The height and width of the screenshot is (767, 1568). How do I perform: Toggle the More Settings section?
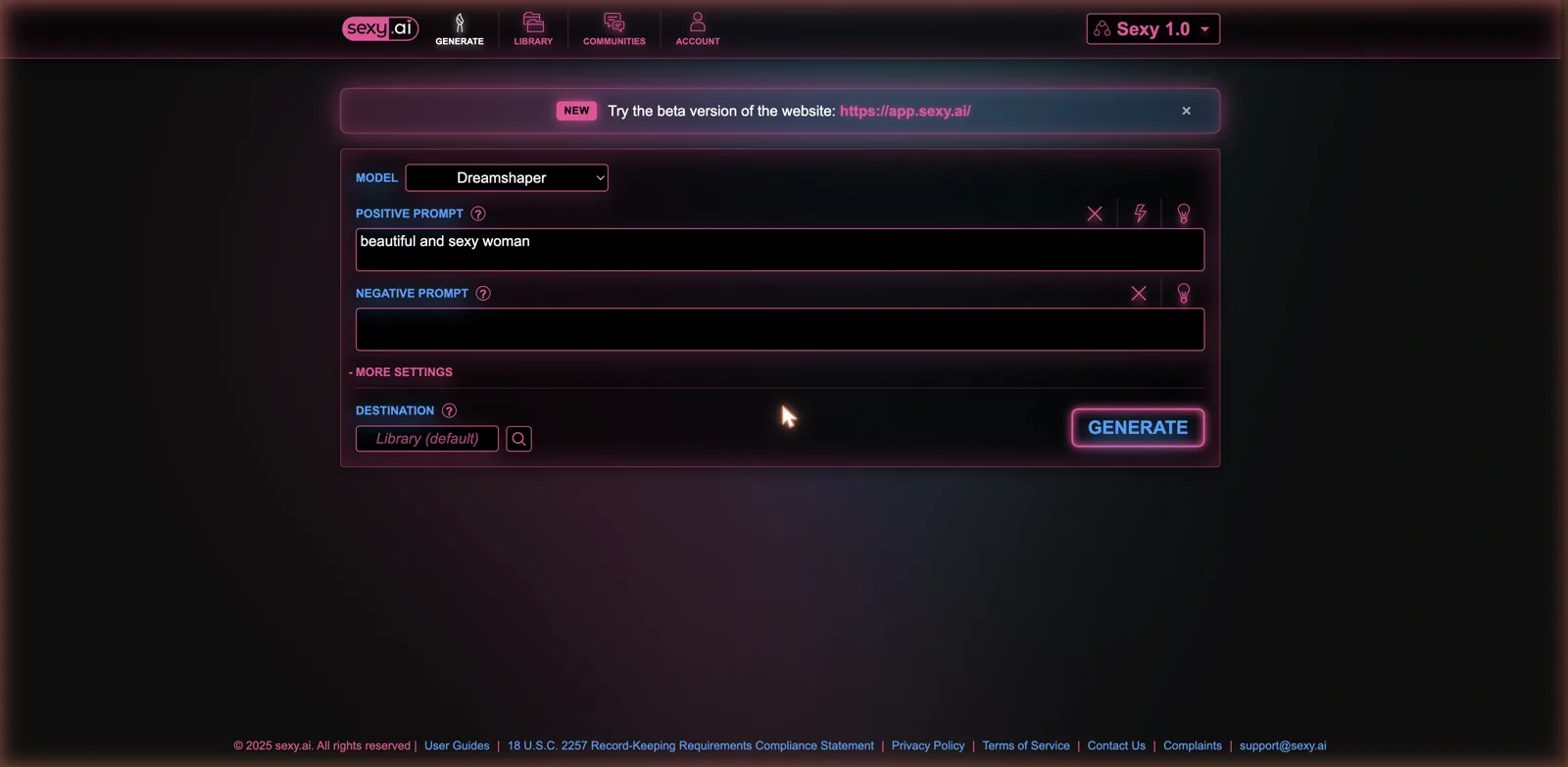(401, 372)
